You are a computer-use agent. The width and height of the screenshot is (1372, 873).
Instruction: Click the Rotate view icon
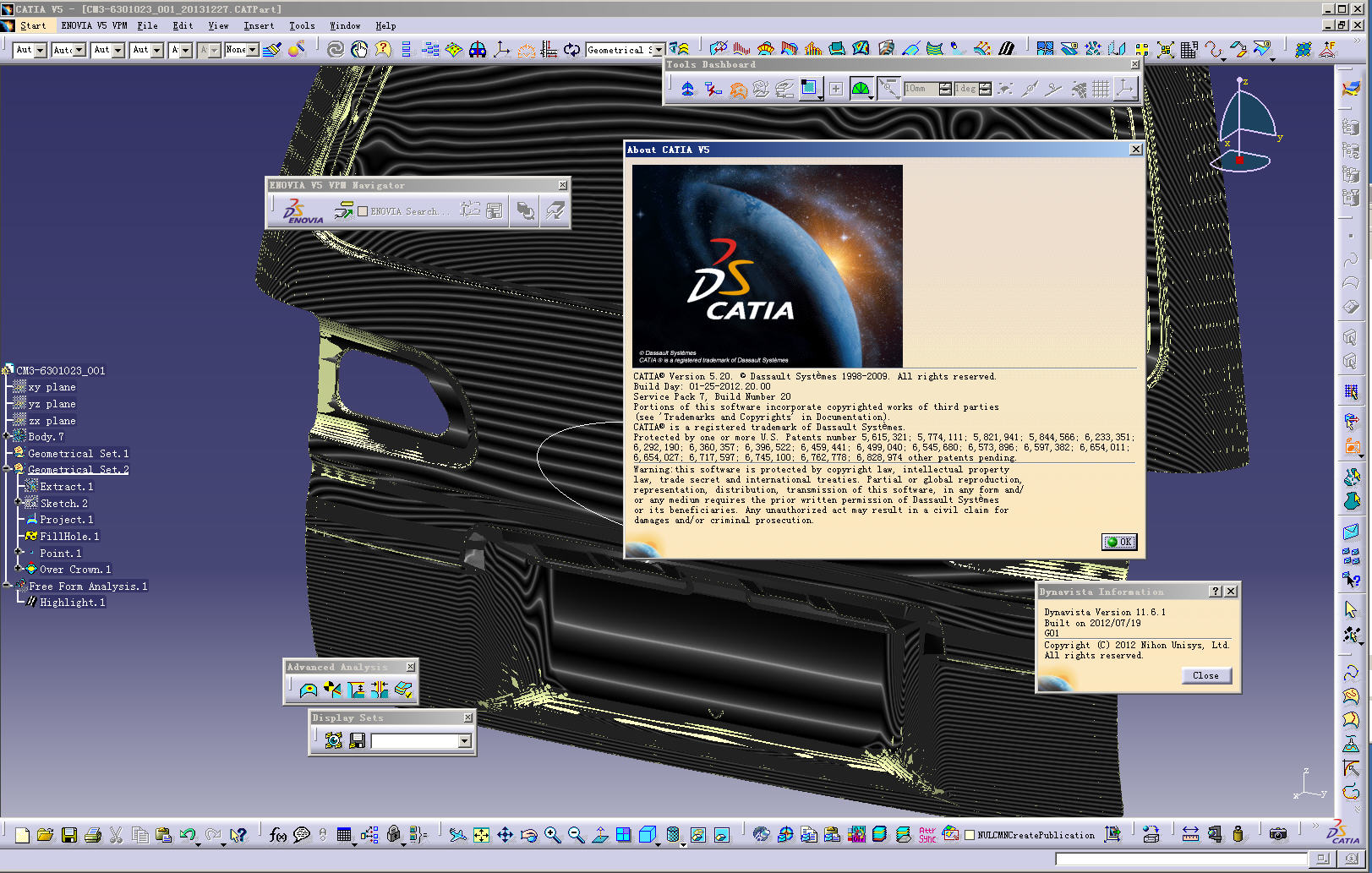528,835
